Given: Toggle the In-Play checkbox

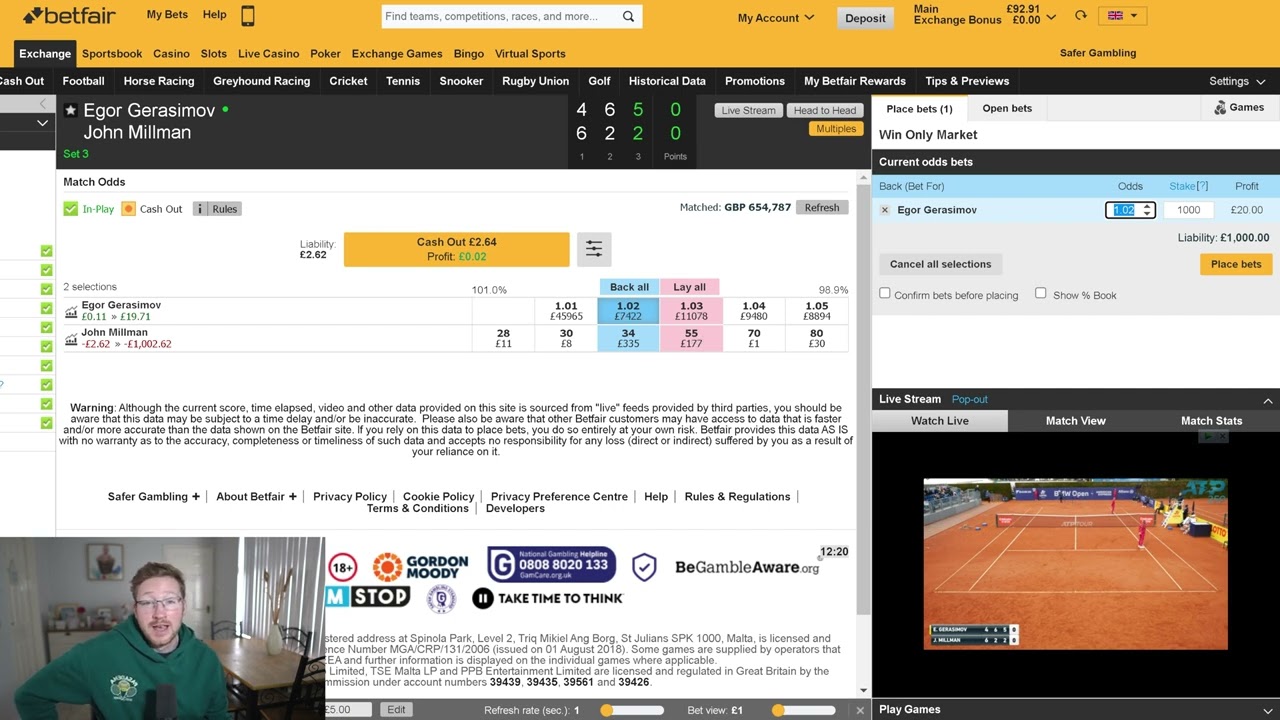Looking at the screenshot, I should [70, 209].
